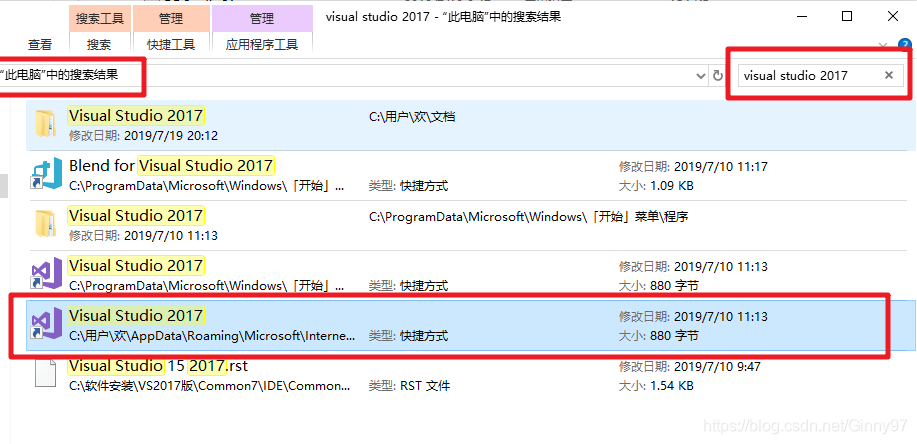Minimize the Explorer window

click(801, 16)
